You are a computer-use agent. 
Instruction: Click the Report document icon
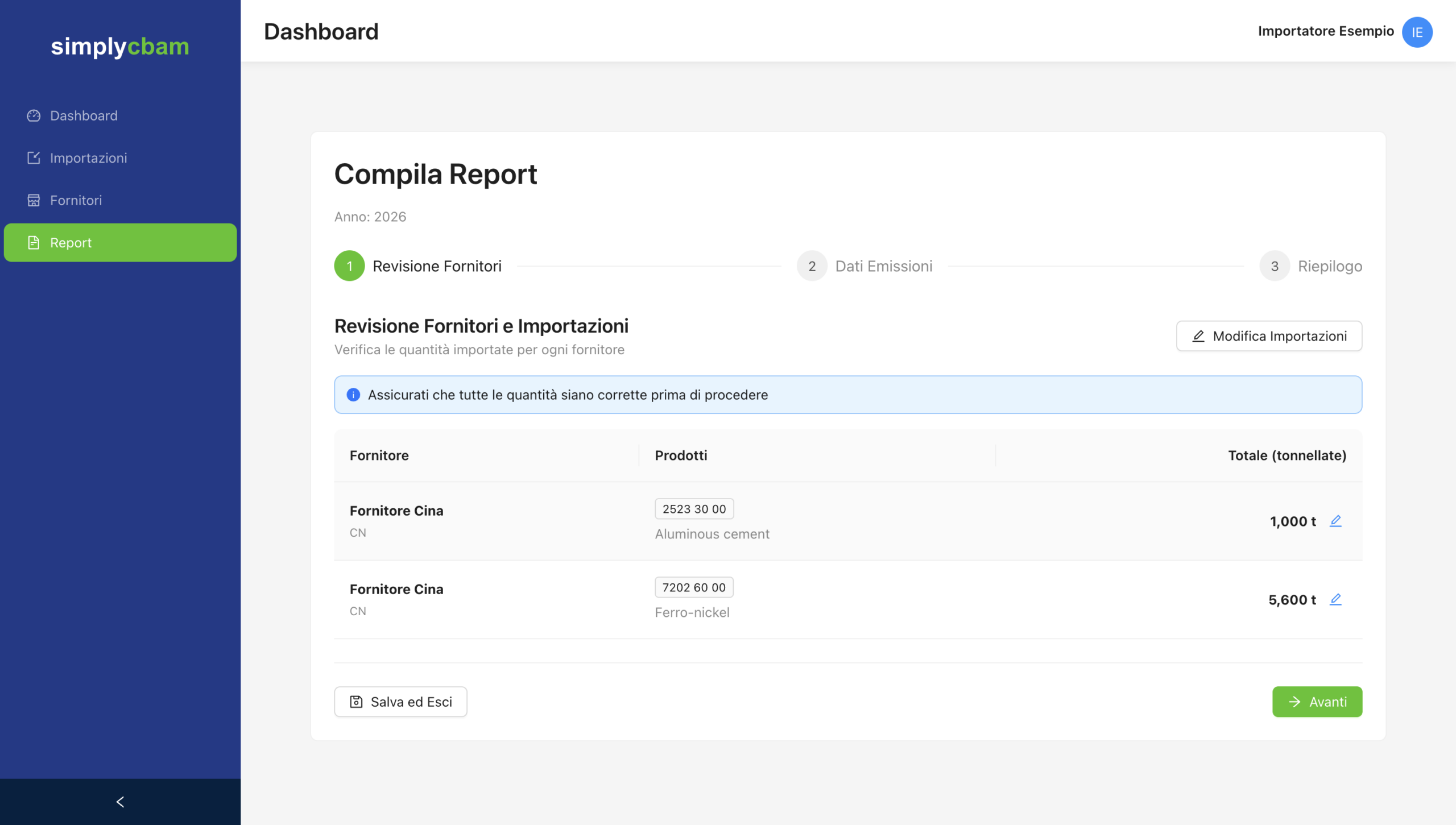[x=34, y=243]
